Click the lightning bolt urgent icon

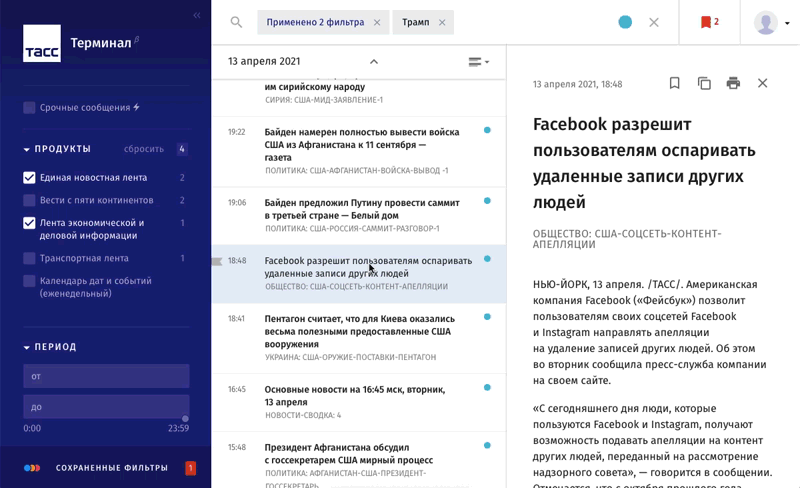click(x=136, y=107)
